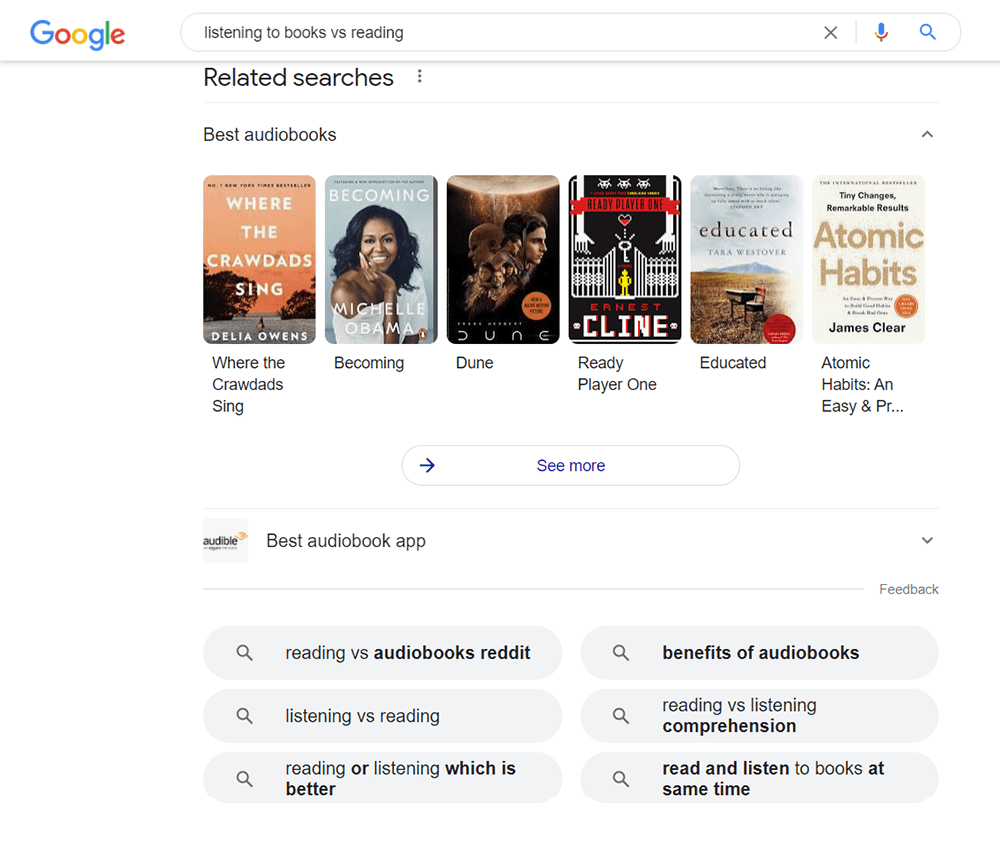This screenshot has height=854, width=1000.
Task: Open the Becoming book cover
Action: pos(381,260)
